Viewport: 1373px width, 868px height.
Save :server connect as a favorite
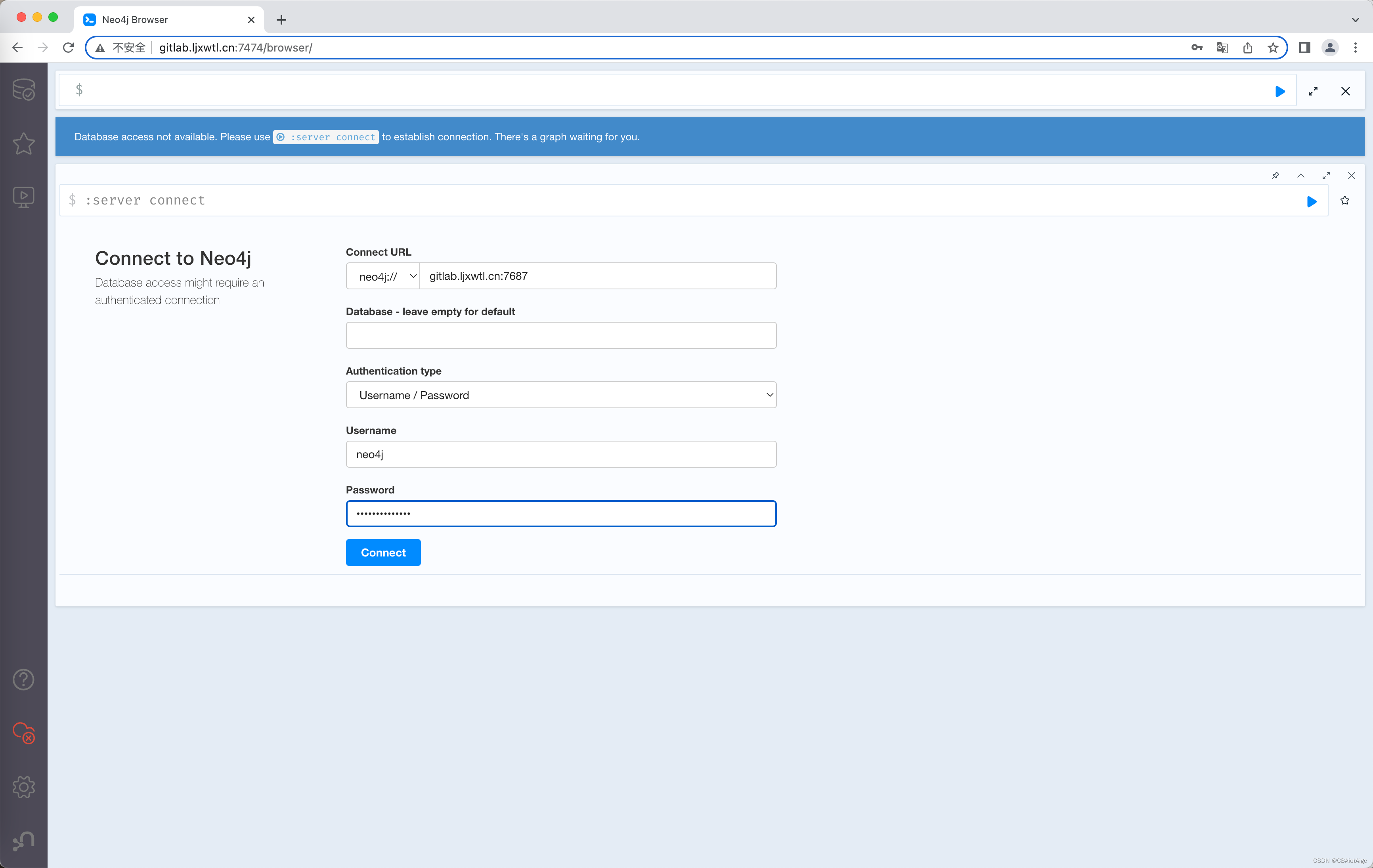1345,200
